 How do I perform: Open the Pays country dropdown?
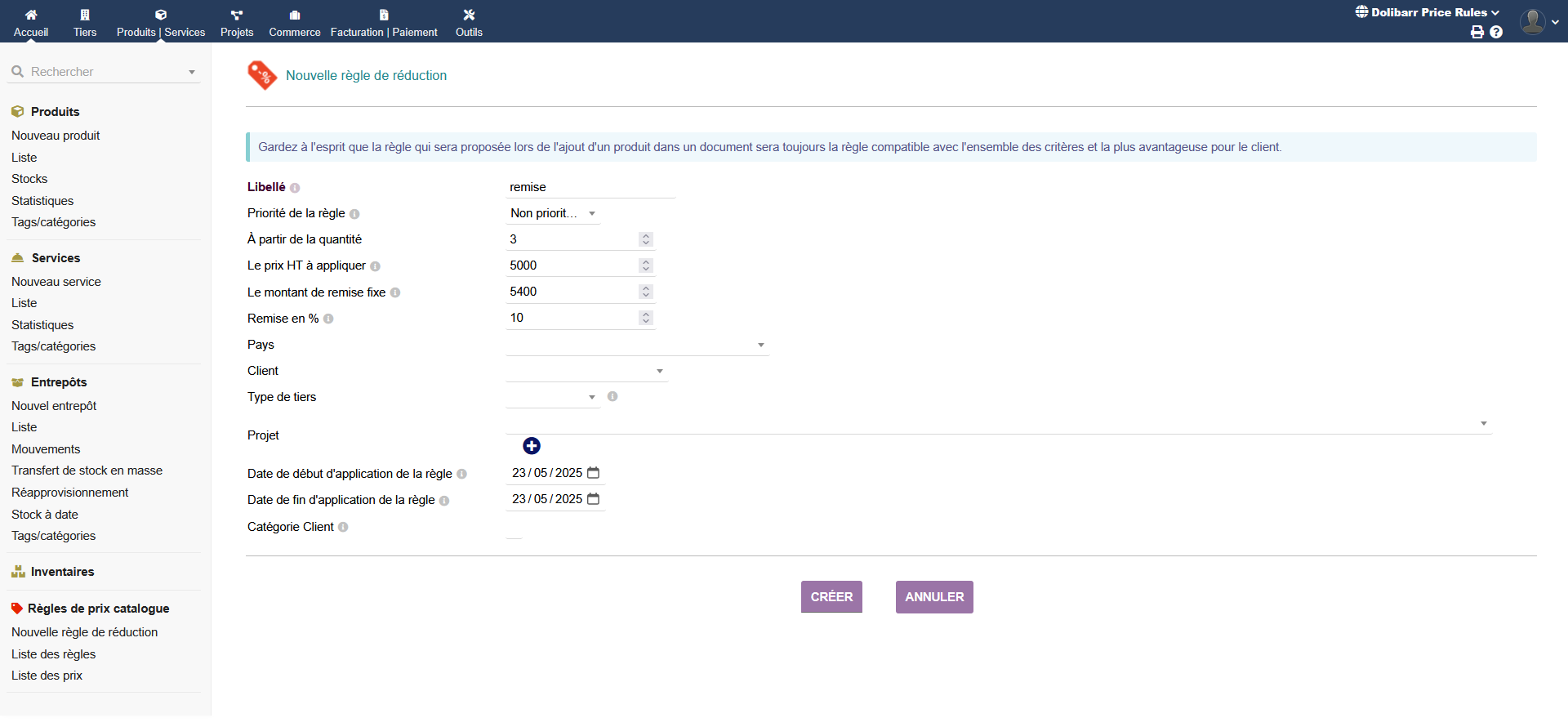(637, 345)
